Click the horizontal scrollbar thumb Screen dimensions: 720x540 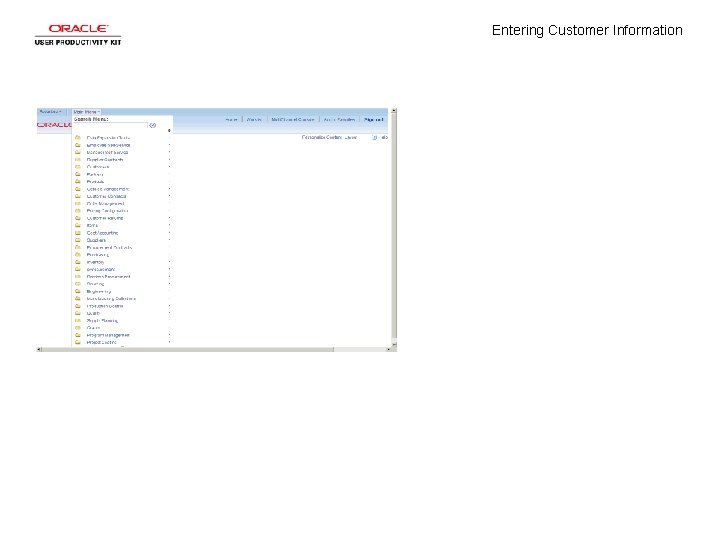tap(188, 349)
